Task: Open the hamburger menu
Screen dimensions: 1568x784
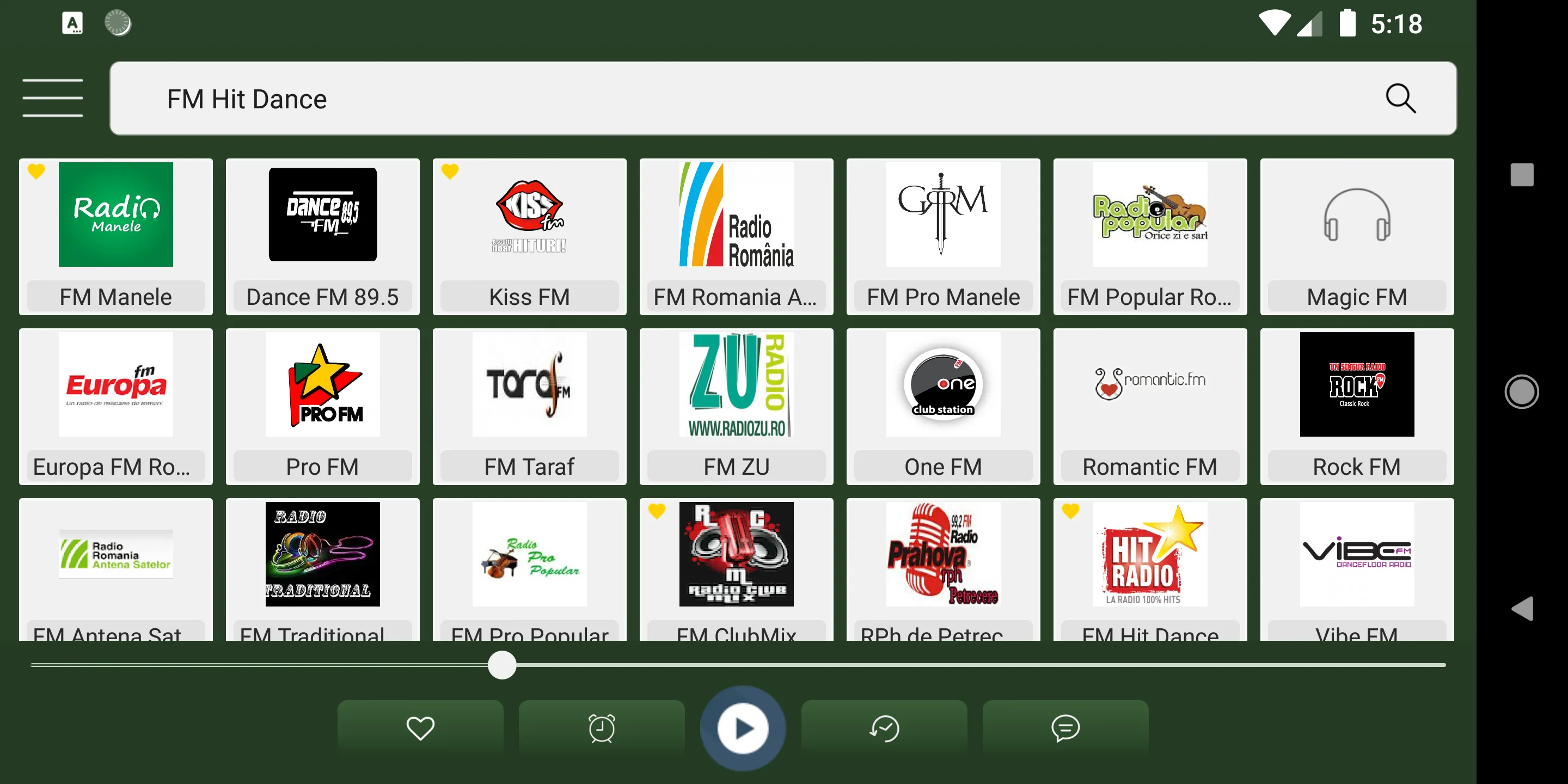Action: pos(52,97)
